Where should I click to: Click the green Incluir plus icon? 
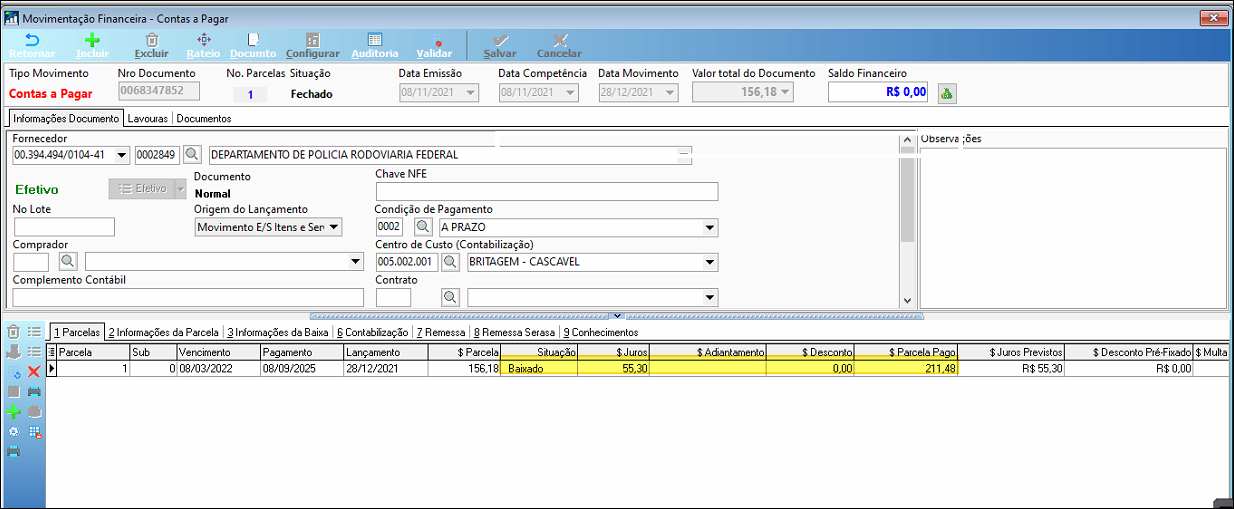(92, 40)
